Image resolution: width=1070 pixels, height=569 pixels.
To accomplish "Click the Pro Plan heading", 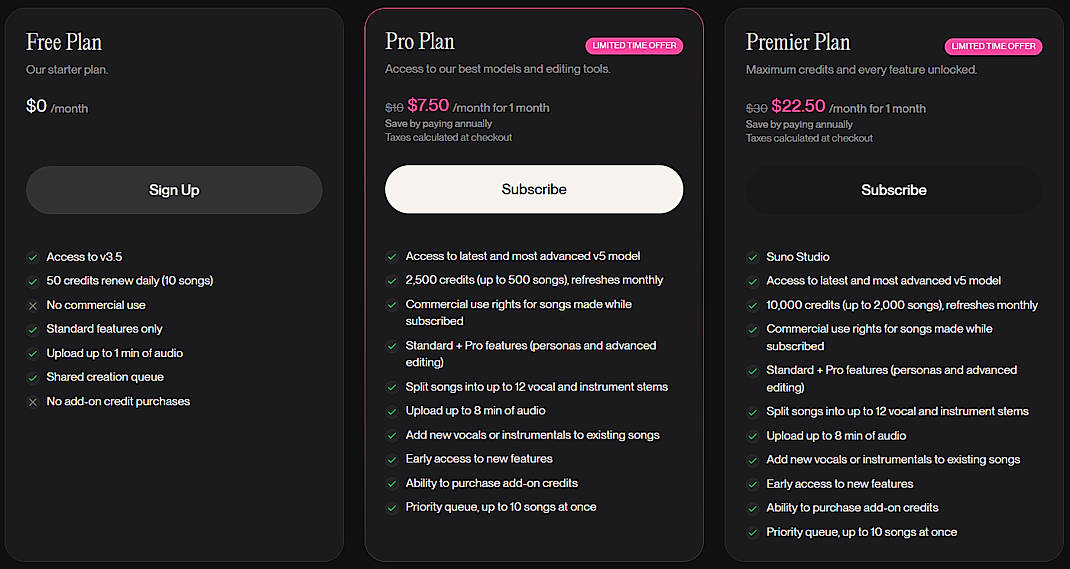I will [420, 42].
